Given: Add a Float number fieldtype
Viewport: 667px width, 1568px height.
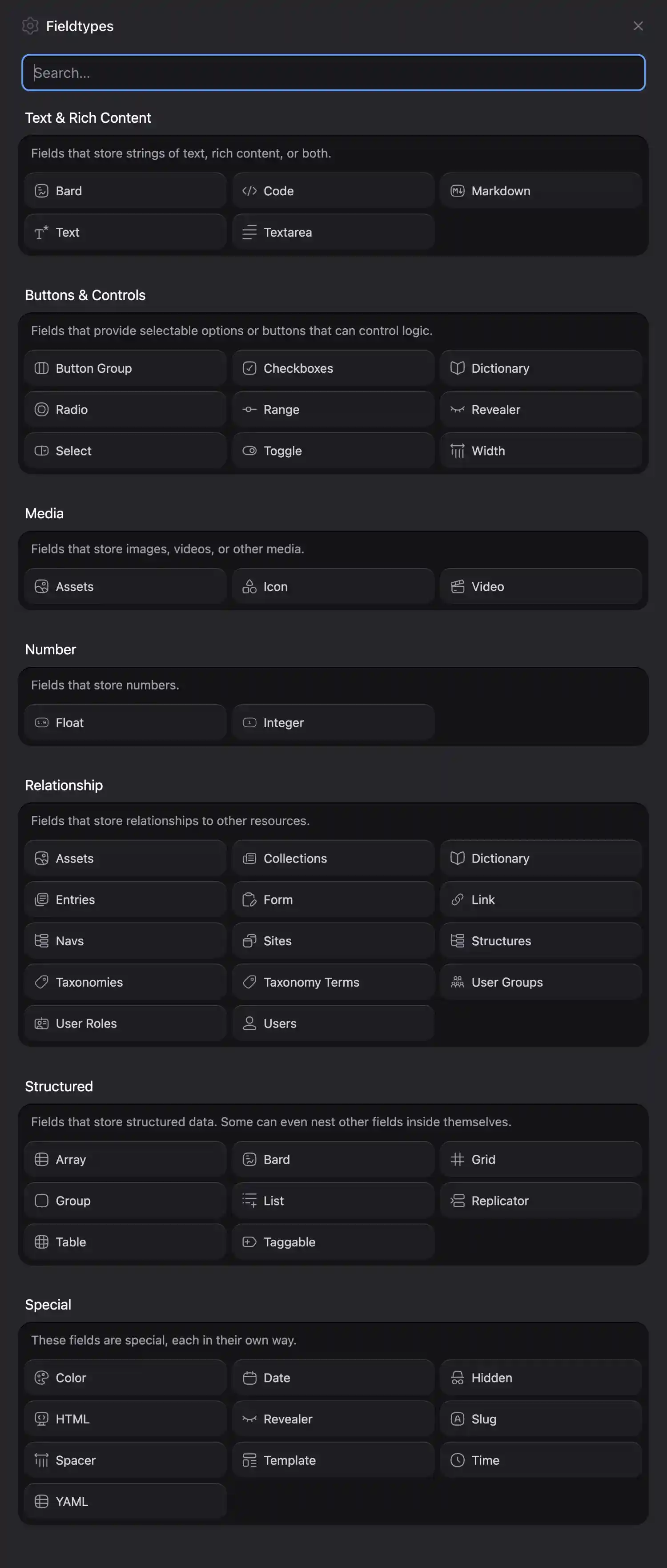Looking at the screenshot, I should tap(125, 722).
